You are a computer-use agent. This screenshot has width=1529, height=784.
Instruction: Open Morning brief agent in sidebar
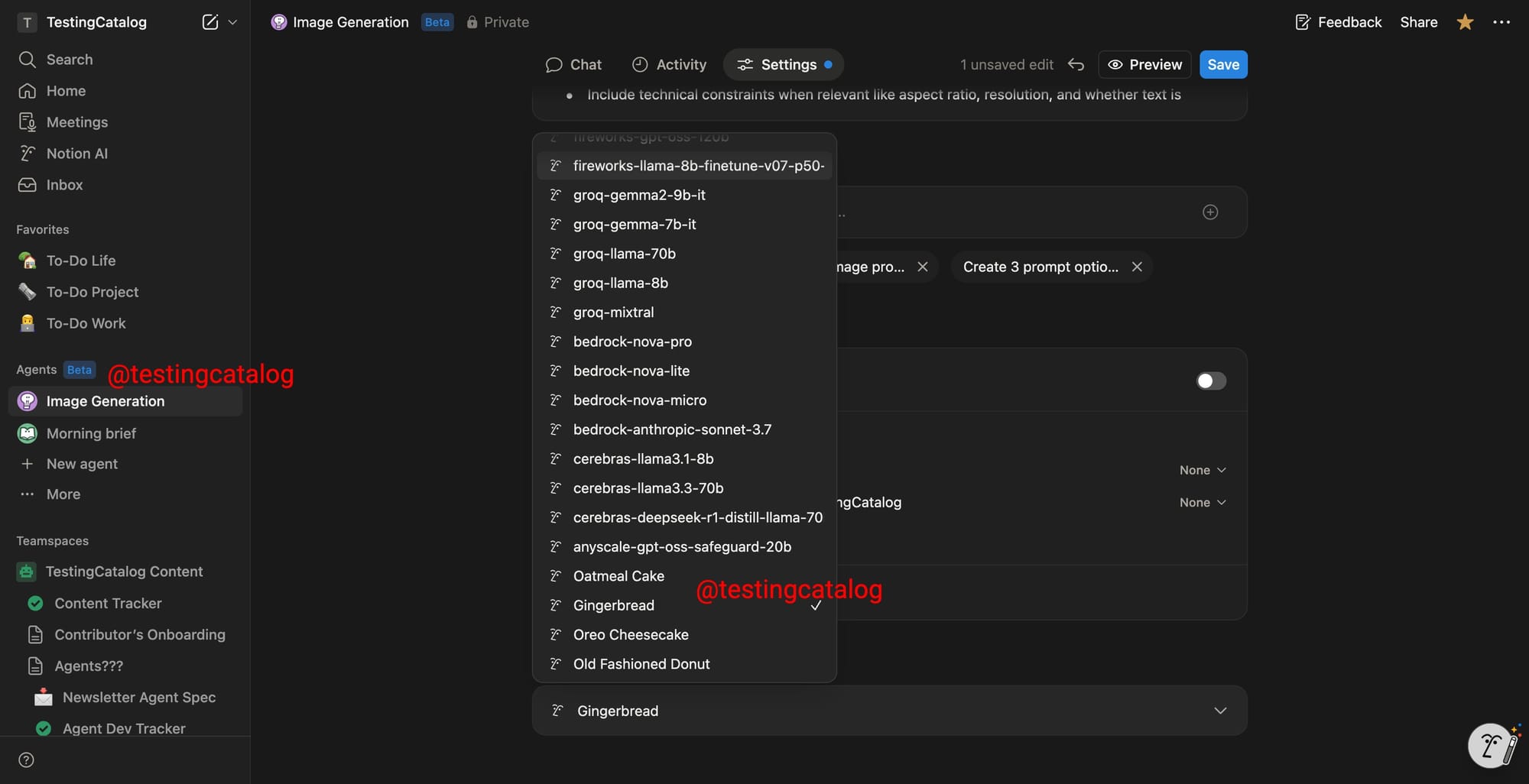91,433
